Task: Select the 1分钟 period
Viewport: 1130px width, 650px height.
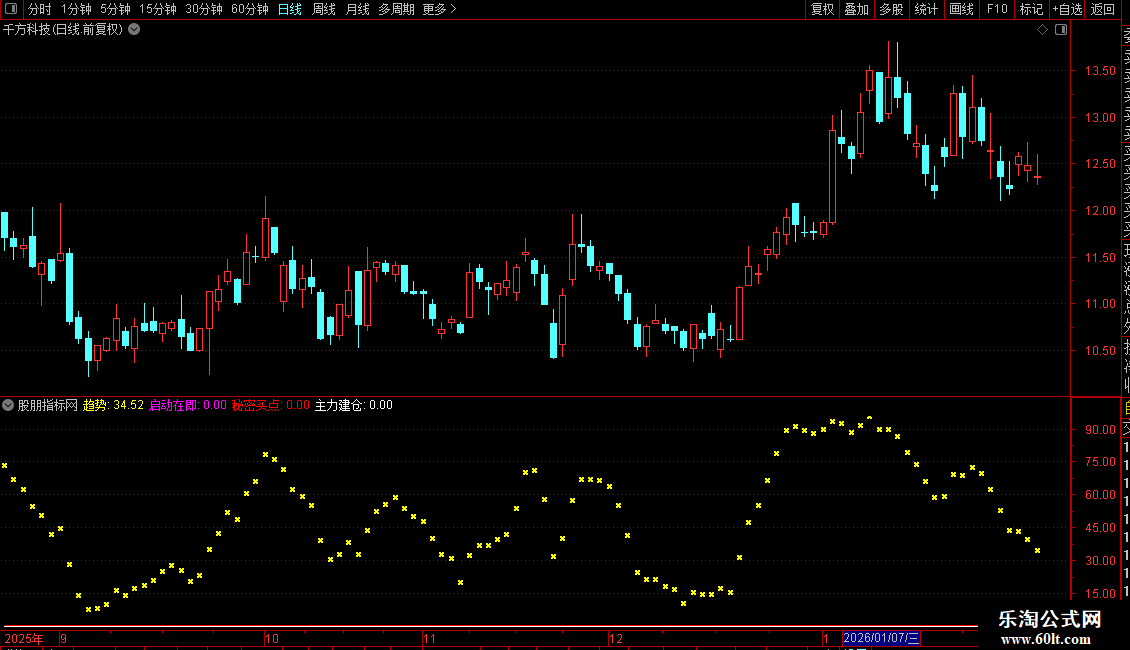Action: tap(76, 9)
